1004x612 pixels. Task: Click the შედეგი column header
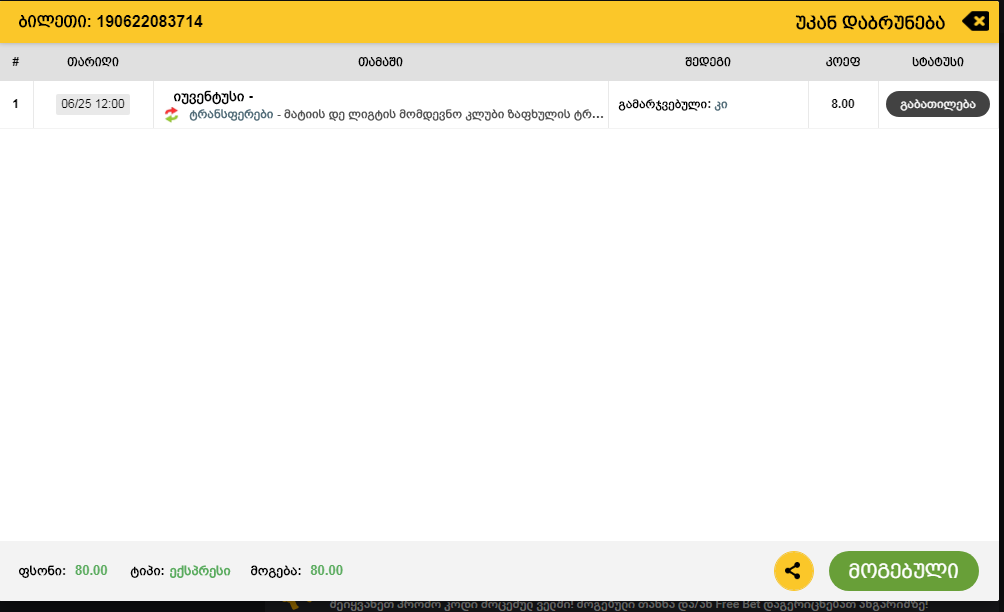(x=706, y=61)
